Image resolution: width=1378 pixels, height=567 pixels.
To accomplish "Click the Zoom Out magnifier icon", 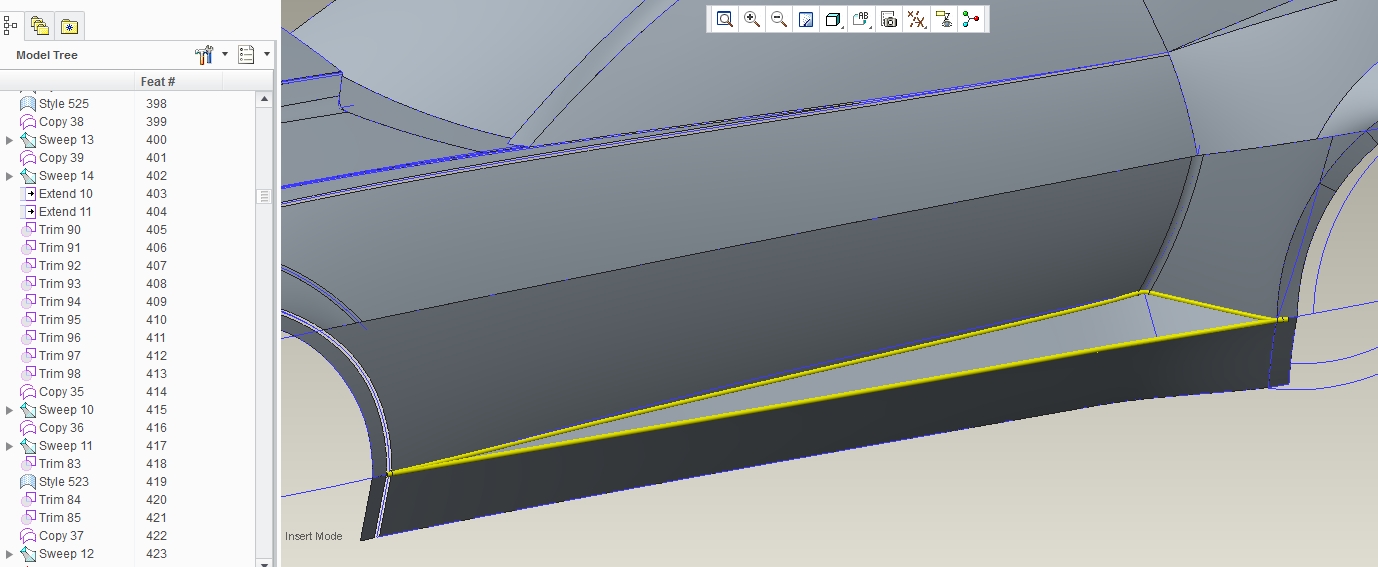I will click(x=779, y=19).
